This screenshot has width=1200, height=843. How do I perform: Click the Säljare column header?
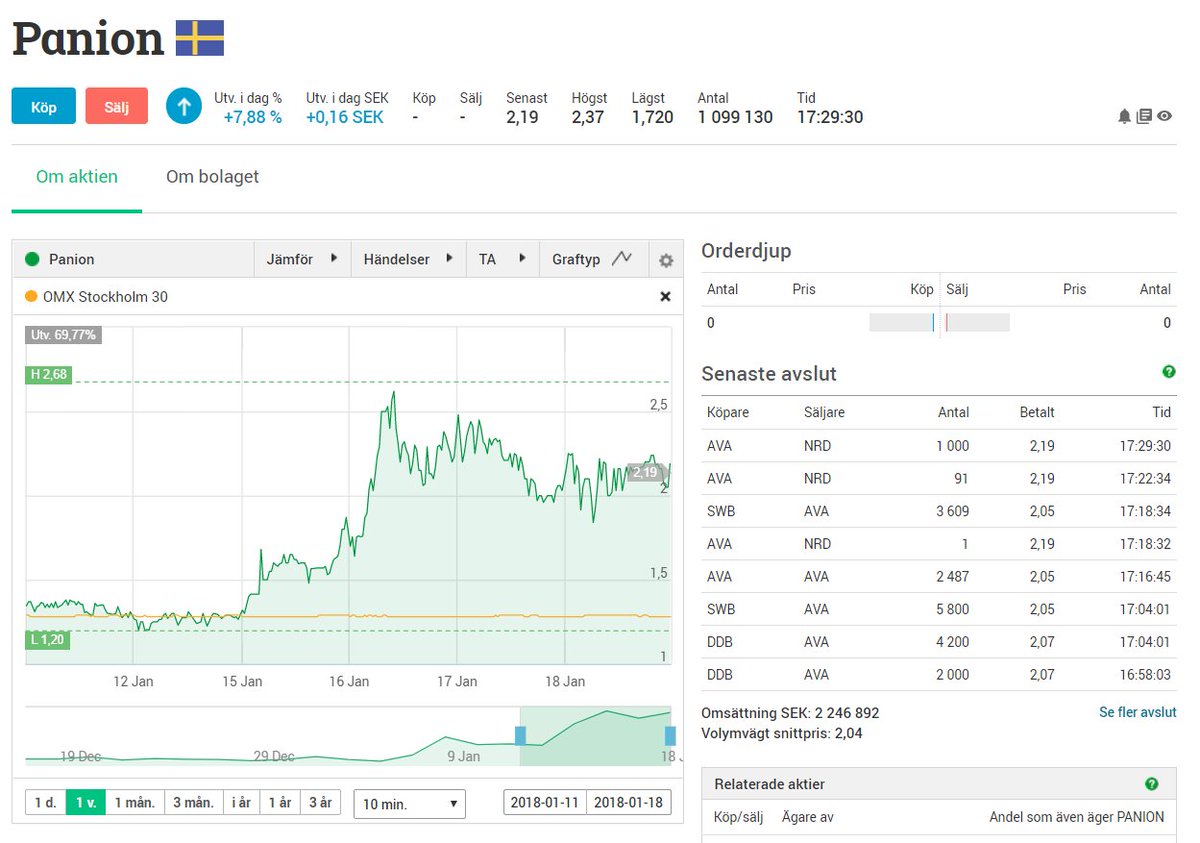824,412
